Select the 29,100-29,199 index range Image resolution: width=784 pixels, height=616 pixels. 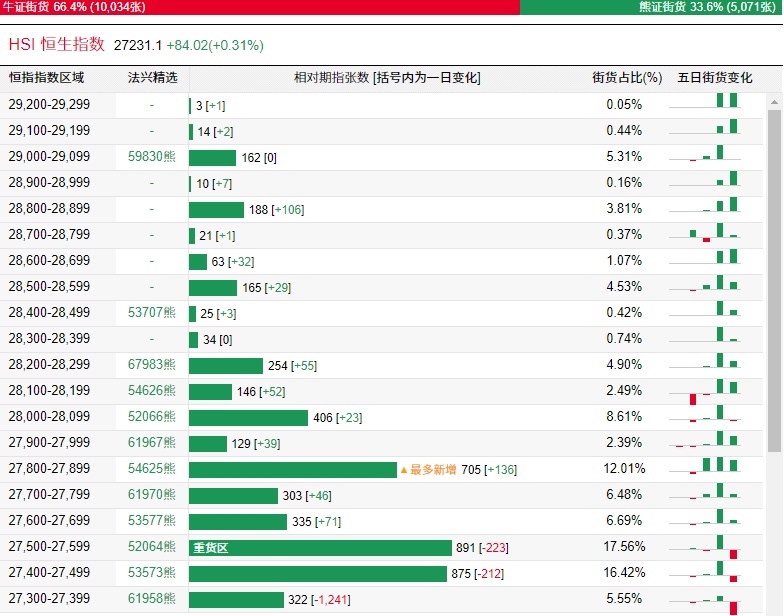point(49,130)
